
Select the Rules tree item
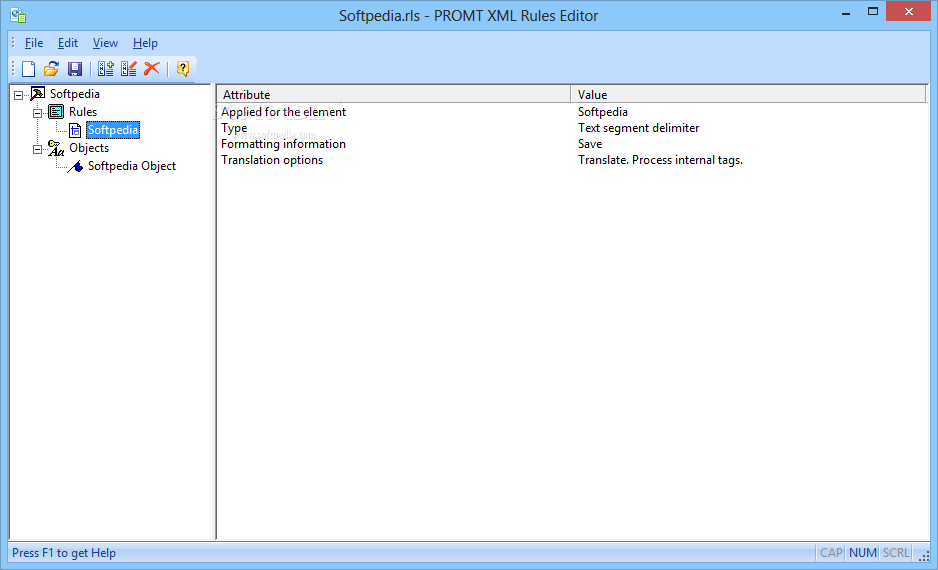(83, 112)
